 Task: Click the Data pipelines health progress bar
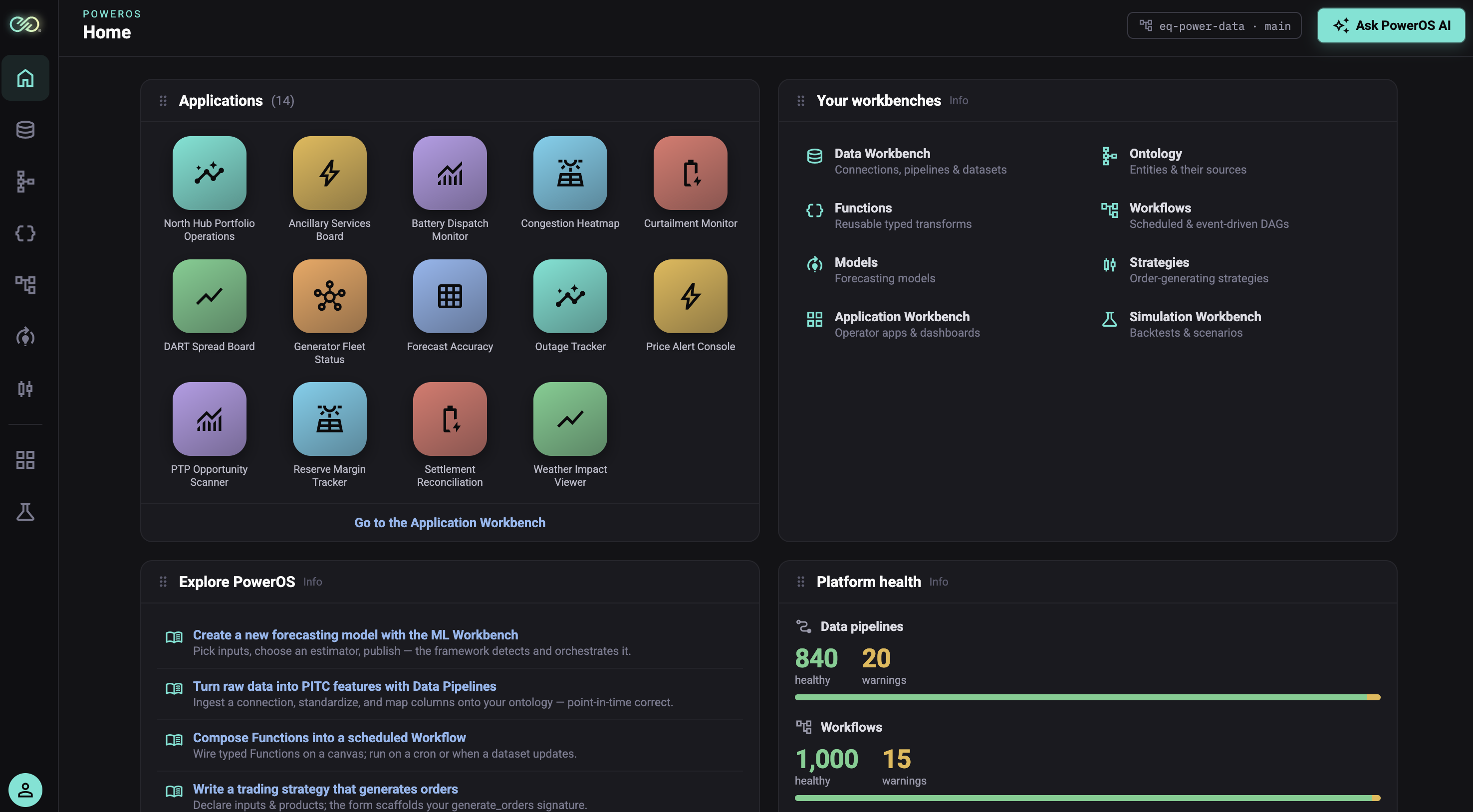tap(1088, 697)
